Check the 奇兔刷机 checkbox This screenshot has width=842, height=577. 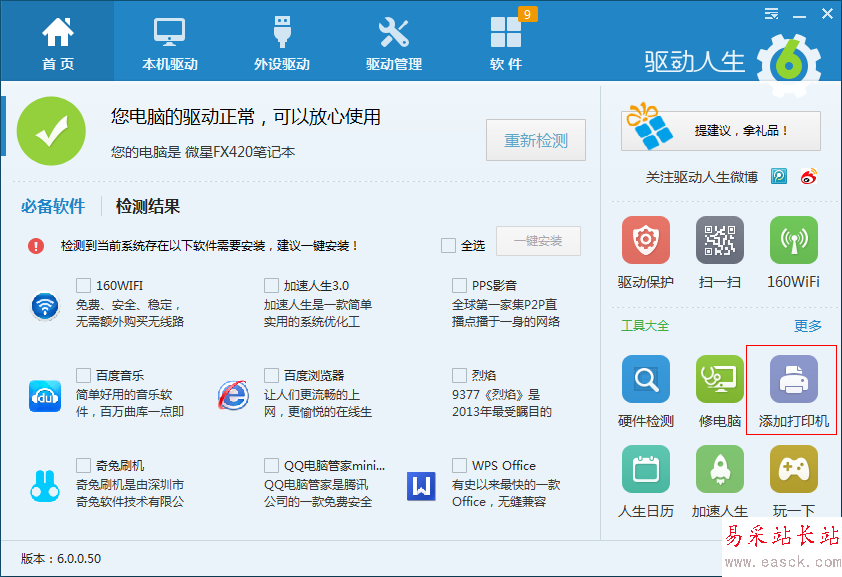coord(83,465)
